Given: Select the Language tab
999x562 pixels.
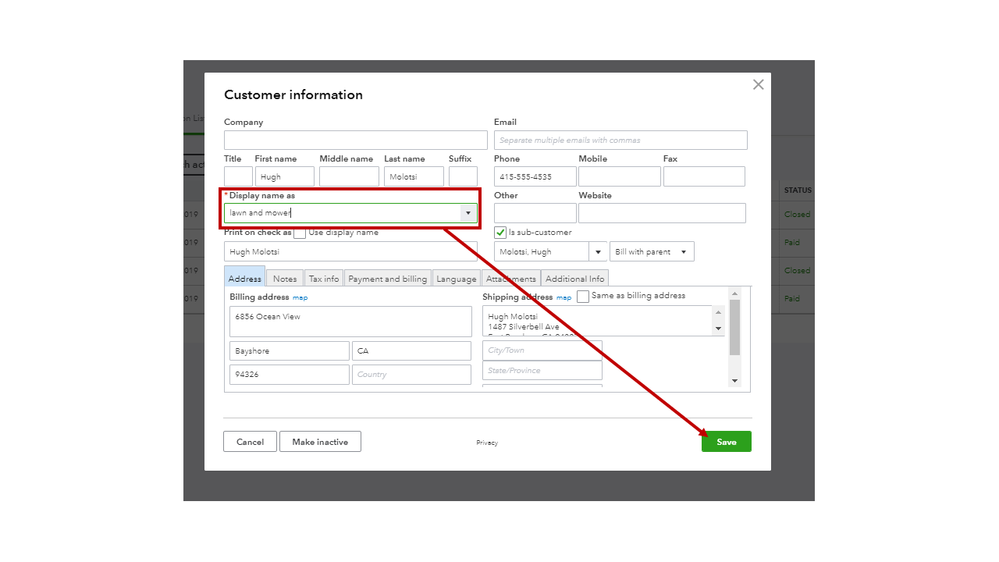Looking at the screenshot, I should (456, 278).
